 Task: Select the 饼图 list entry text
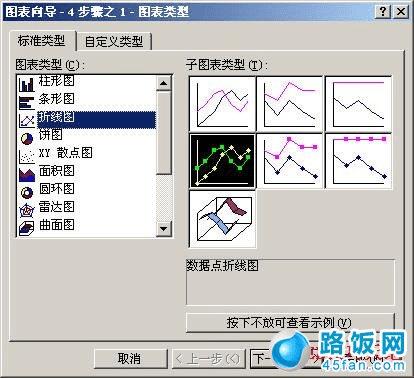51,135
